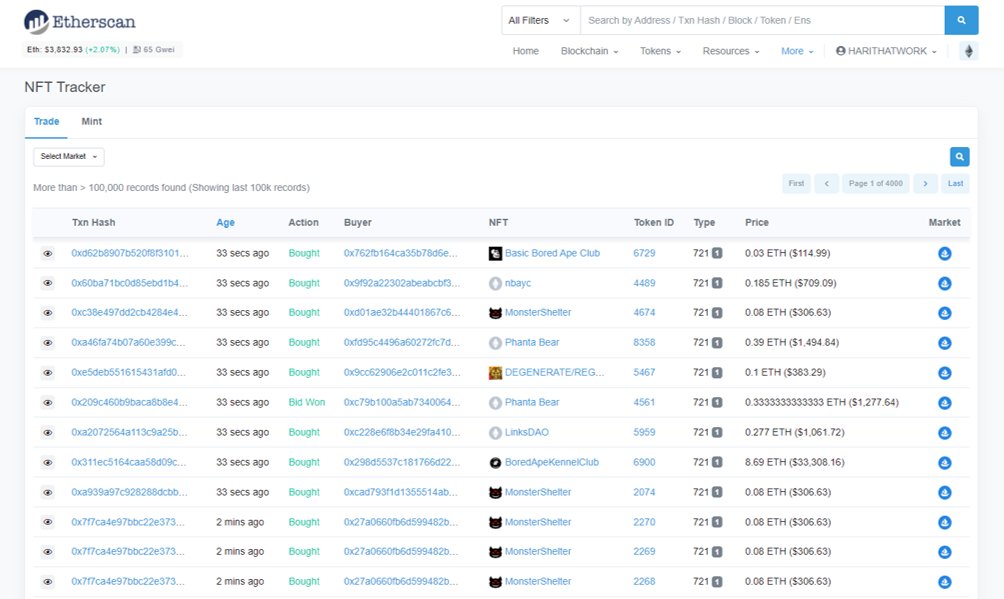Image resolution: width=1004 pixels, height=599 pixels.
Task: Click the BoredApeKennelClub NFT thumbnail icon
Action: click(495, 463)
